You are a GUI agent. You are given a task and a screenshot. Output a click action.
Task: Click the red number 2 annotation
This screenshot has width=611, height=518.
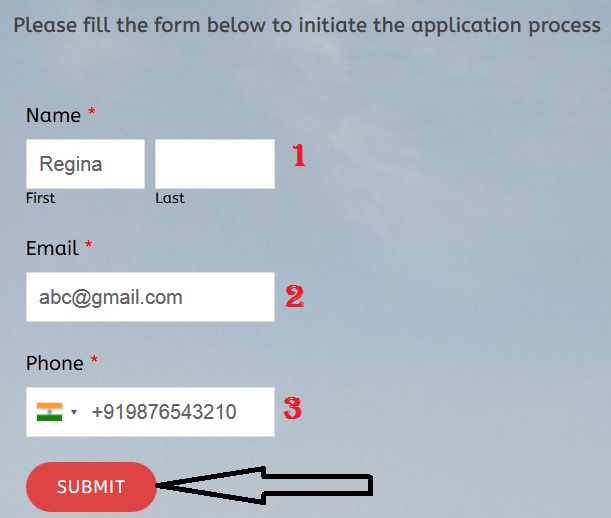point(295,296)
